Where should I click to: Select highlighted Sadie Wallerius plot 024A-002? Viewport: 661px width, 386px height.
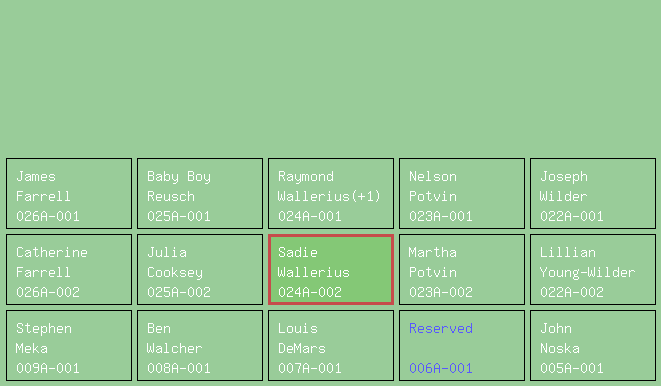pos(331,269)
